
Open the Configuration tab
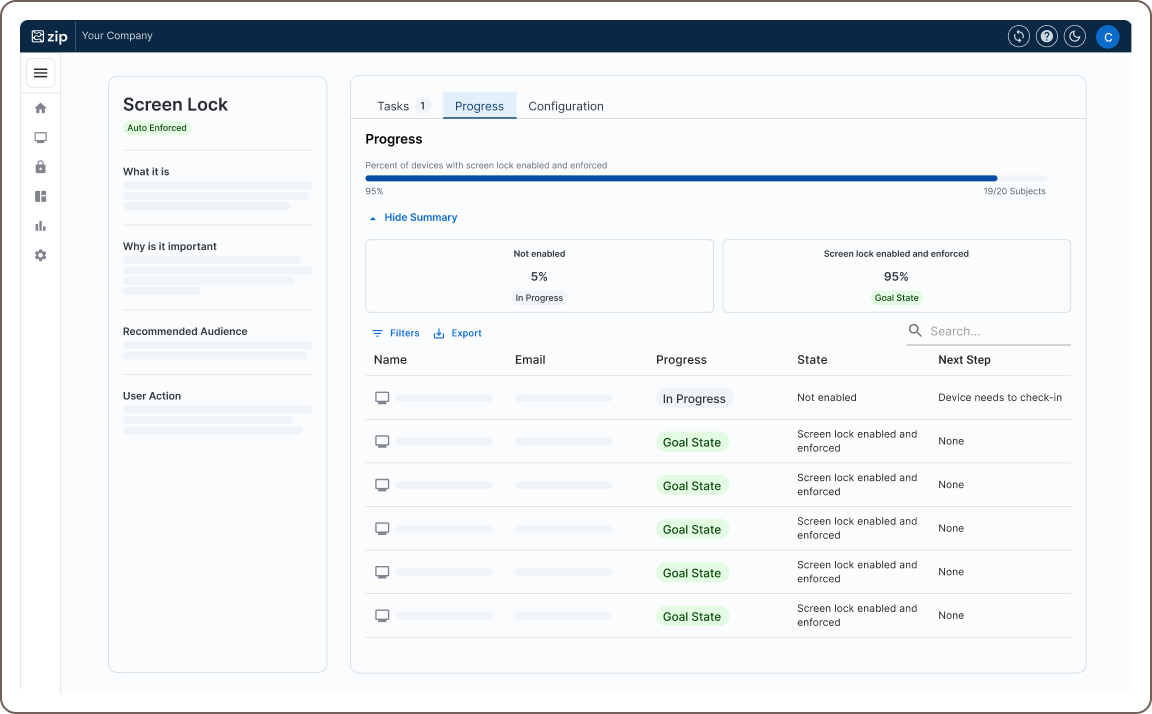[566, 105]
